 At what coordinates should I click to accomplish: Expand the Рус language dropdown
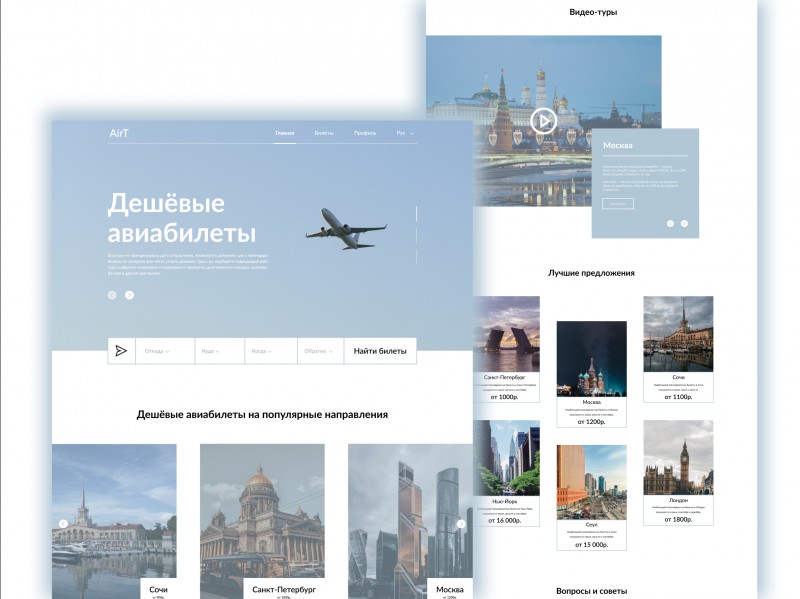click(405, 133)
